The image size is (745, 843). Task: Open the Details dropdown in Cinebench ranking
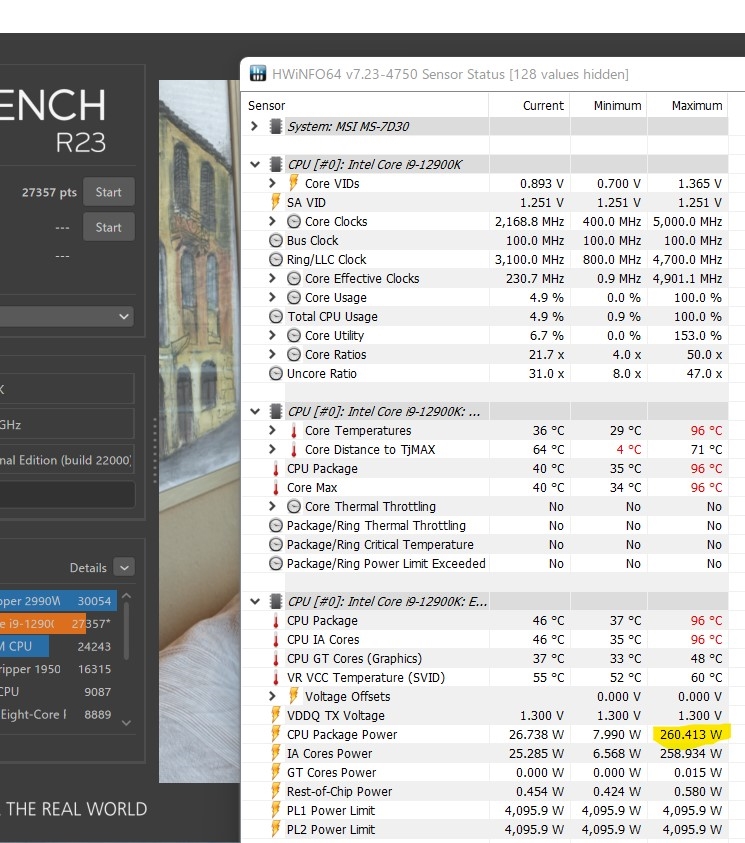click(x=124, y=568)
